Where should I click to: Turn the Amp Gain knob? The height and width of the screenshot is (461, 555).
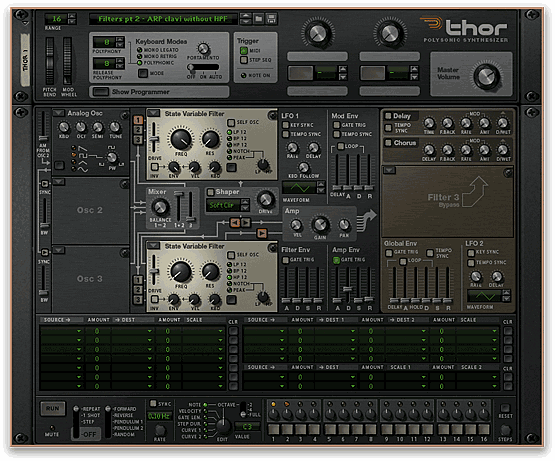320,224
